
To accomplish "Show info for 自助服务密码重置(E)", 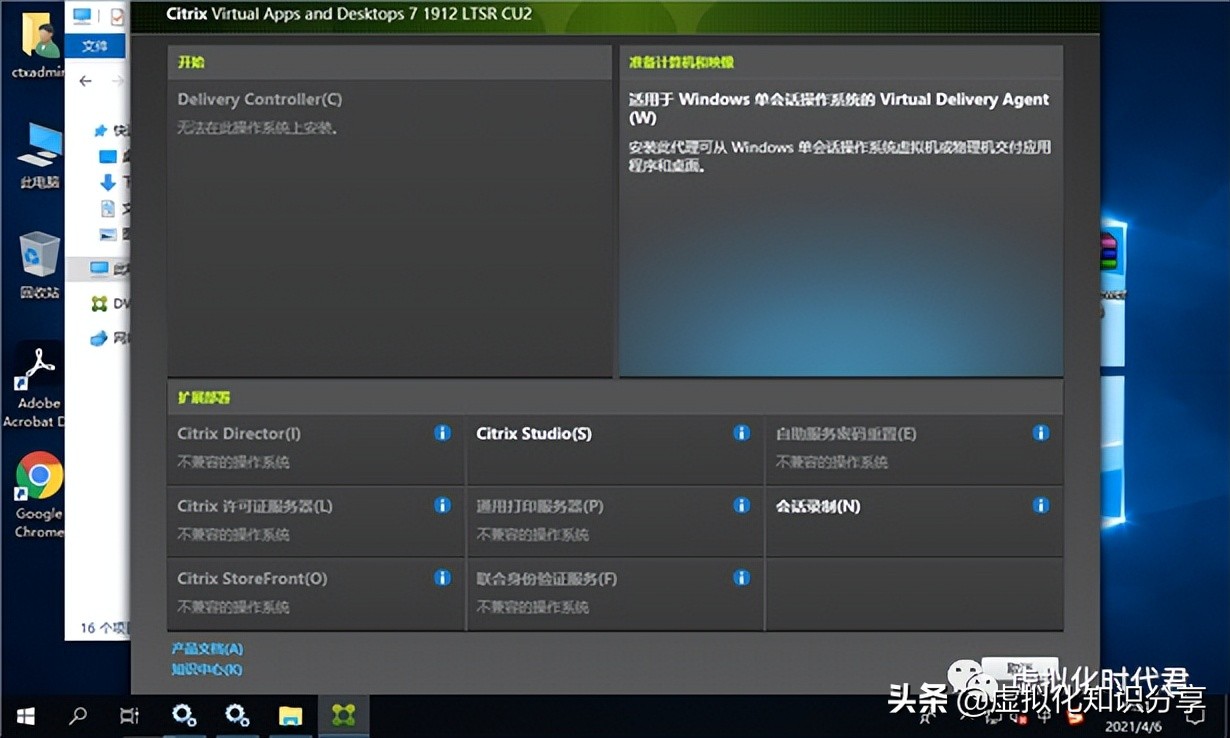I will coord(1041,433).
